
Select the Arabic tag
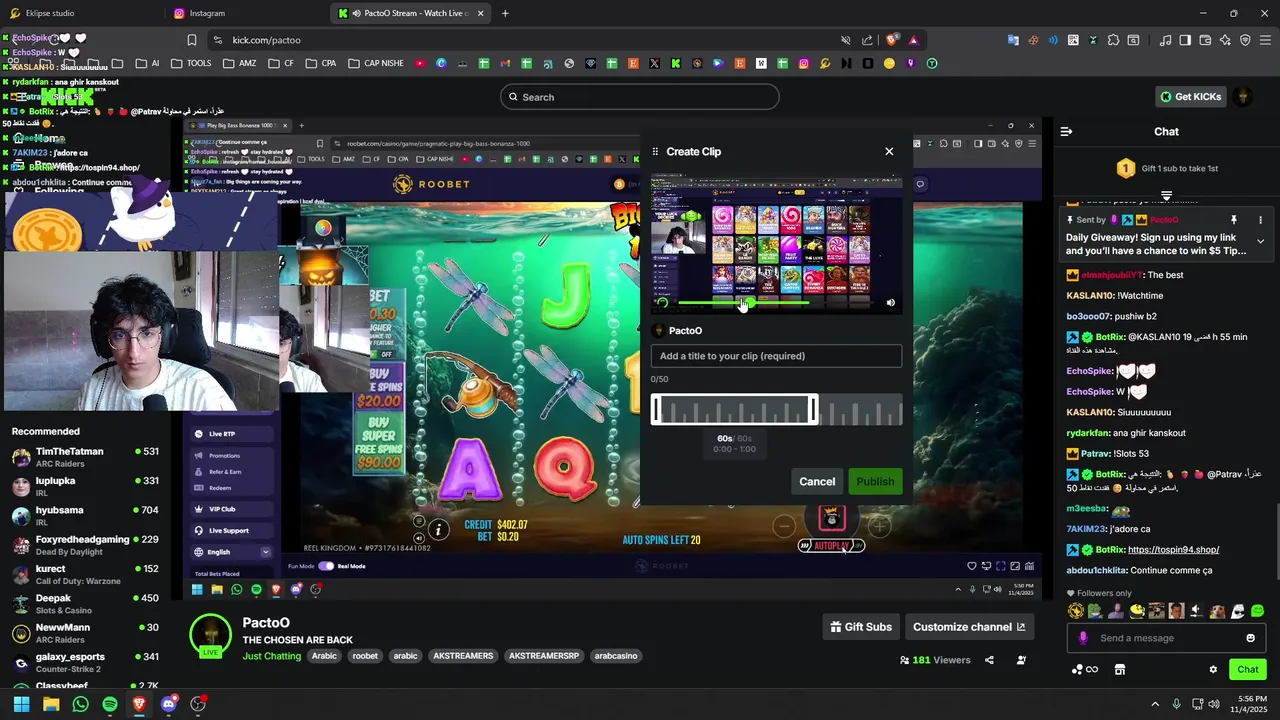coord(324,656)
